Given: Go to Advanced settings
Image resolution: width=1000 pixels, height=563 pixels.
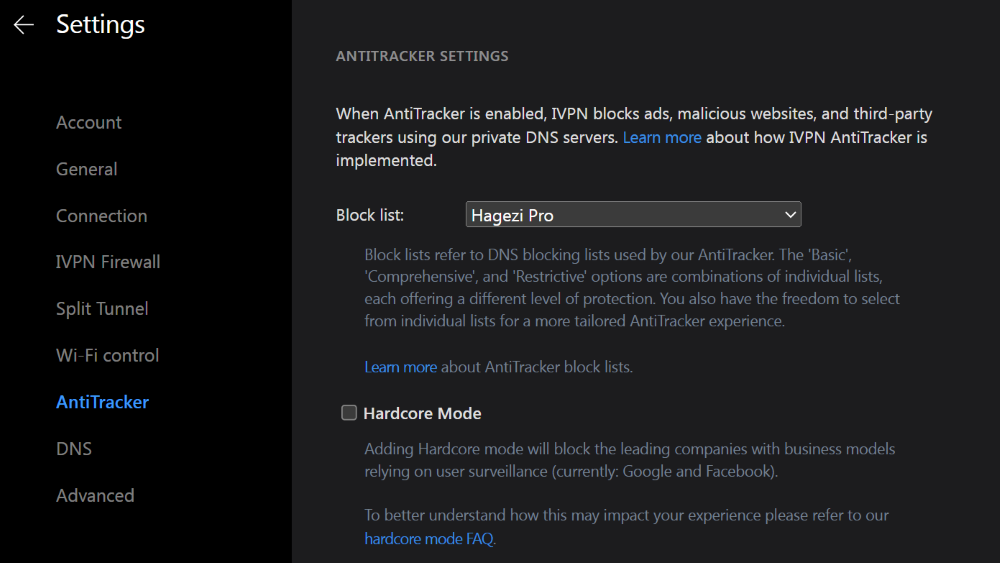Looking at the screenshot, I should [95, 495].
